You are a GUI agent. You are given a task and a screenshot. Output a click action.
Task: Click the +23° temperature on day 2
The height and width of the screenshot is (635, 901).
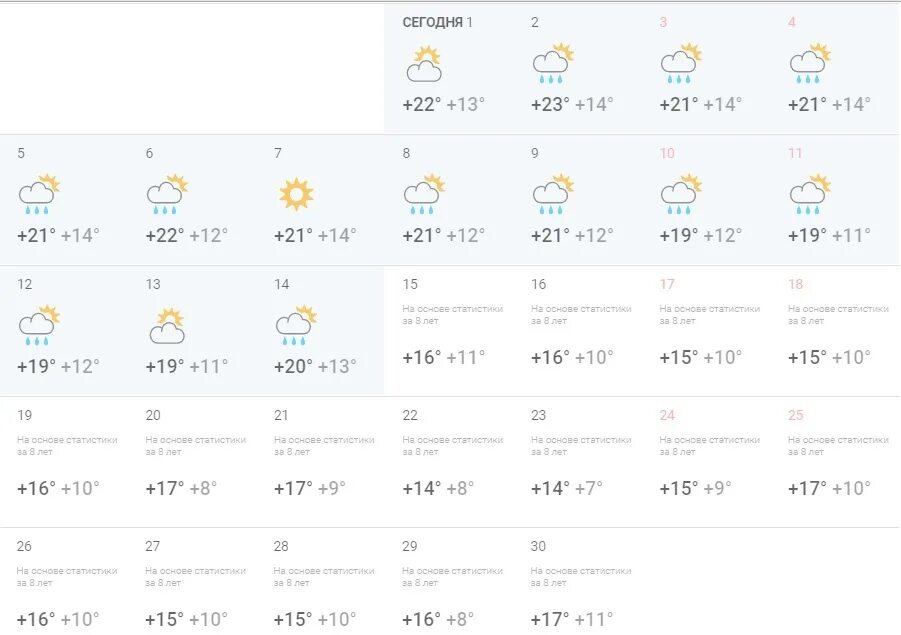pyautogui.click(x=550, y=105)
